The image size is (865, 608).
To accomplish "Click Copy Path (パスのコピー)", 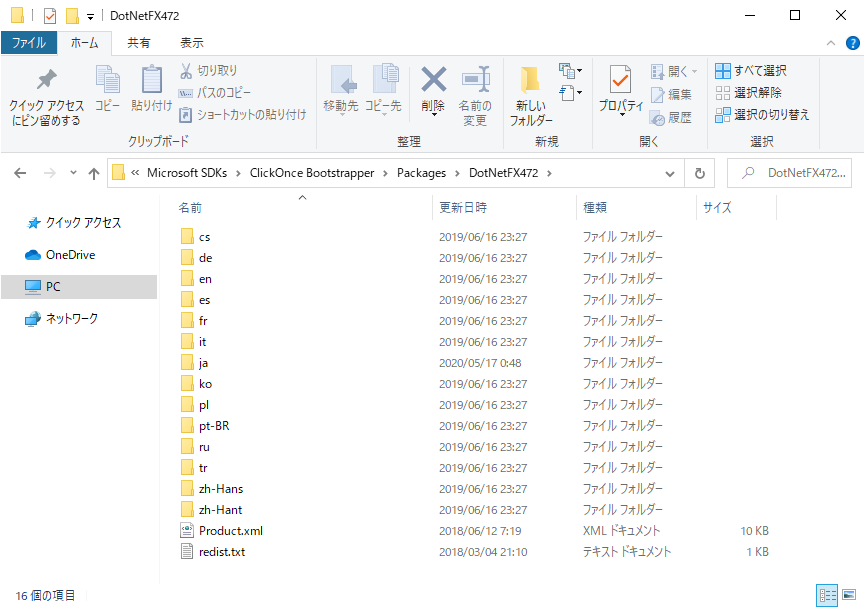I will tap(215, 93).
